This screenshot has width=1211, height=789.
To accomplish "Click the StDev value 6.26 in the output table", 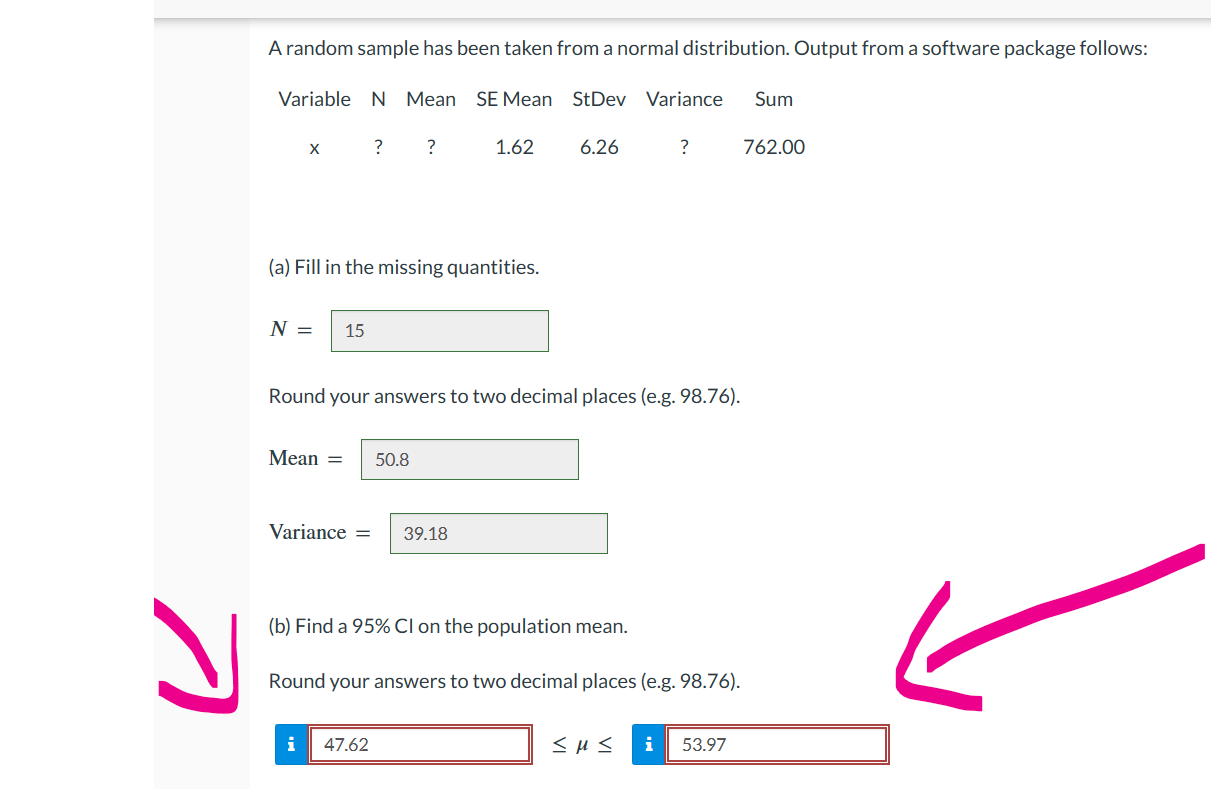I will pyautogui.click(x=598, y=147).
